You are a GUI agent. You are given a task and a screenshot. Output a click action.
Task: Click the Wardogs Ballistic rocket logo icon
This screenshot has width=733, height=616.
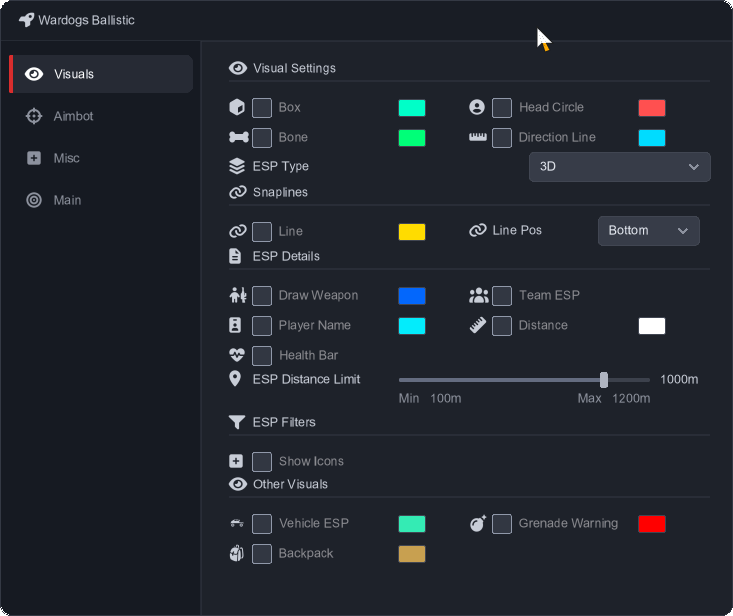pos(26,20)
